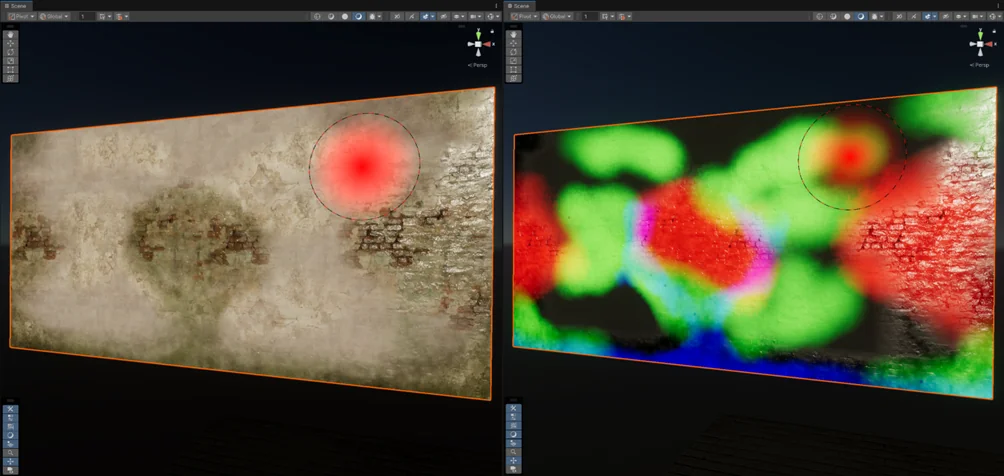Click snap increment field in right toolbar

[x=590, y=16]
